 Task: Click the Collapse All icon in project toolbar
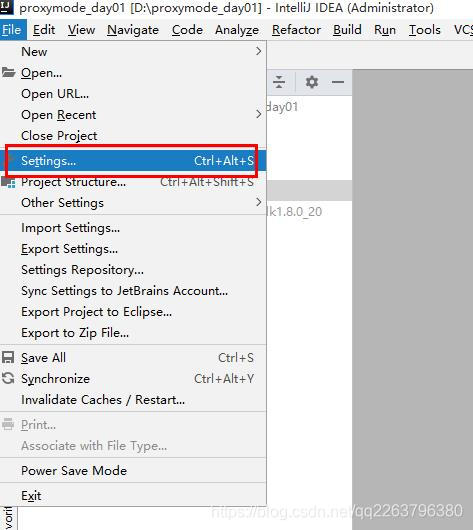tap(279, 82)
